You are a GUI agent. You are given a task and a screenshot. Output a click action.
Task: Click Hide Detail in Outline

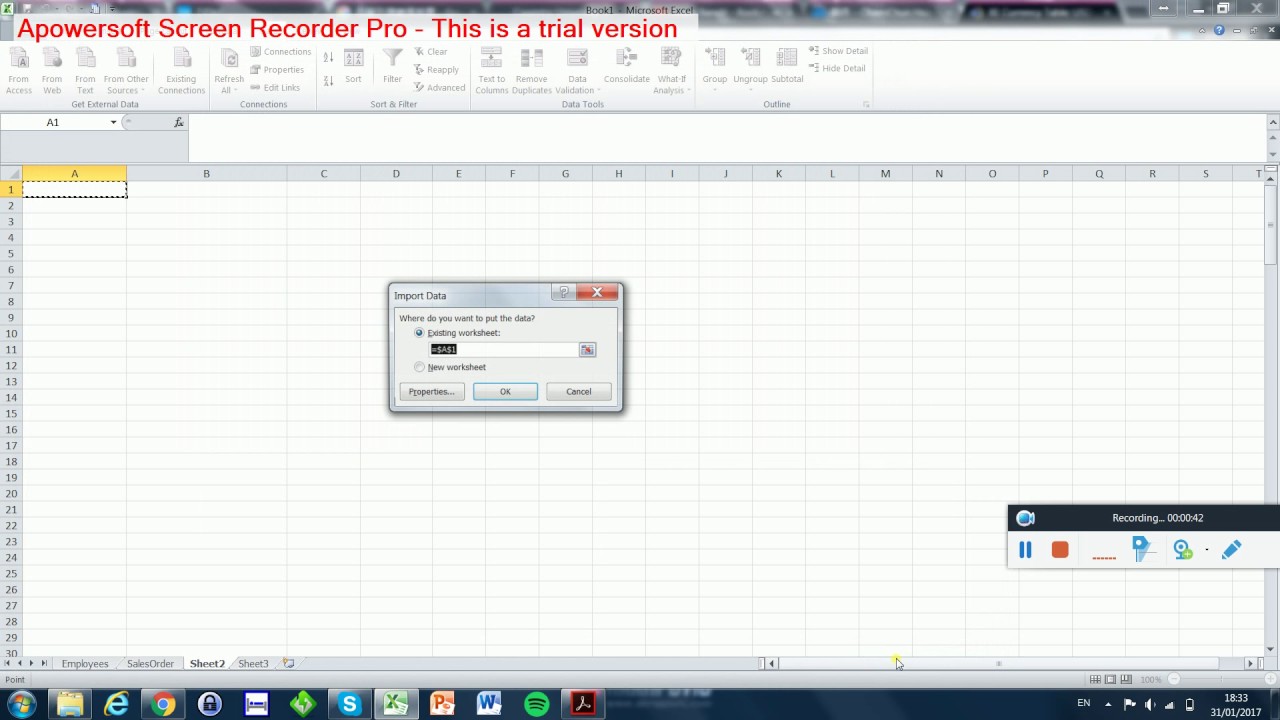pyautogui.click(x=837, y=68)
